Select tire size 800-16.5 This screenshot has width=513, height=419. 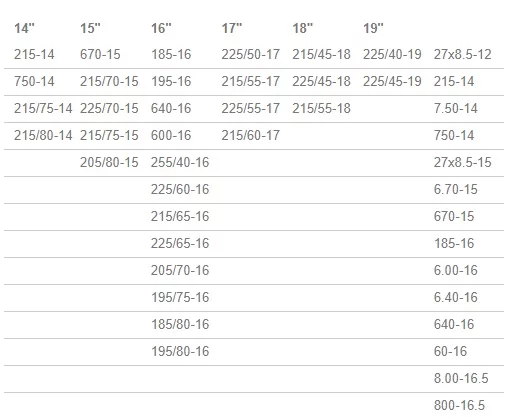[459, 405]
